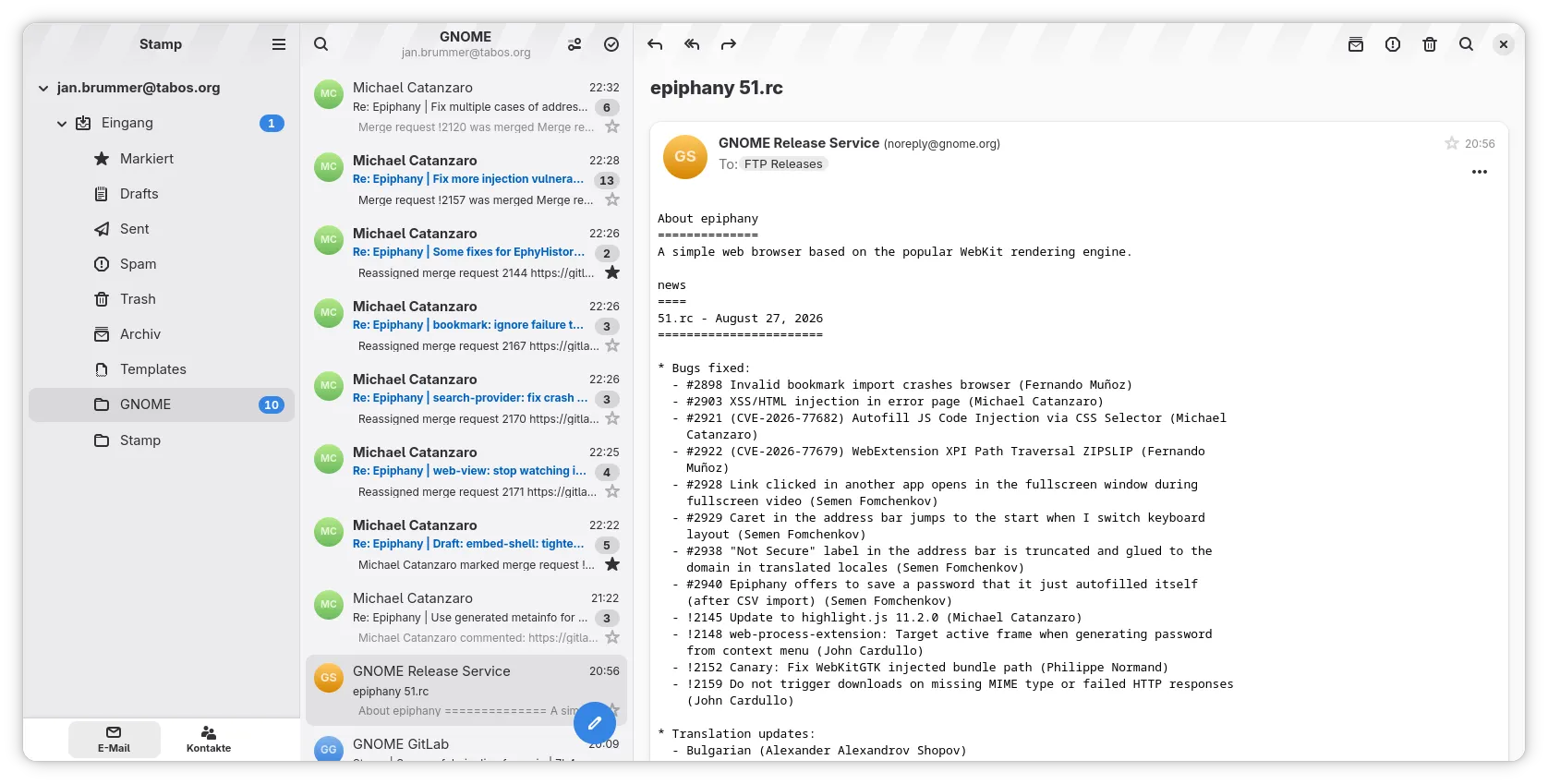Click the FTP Releases recipient chip
The height and width of the screenshot is (784, 1548).
coord(783,164)
